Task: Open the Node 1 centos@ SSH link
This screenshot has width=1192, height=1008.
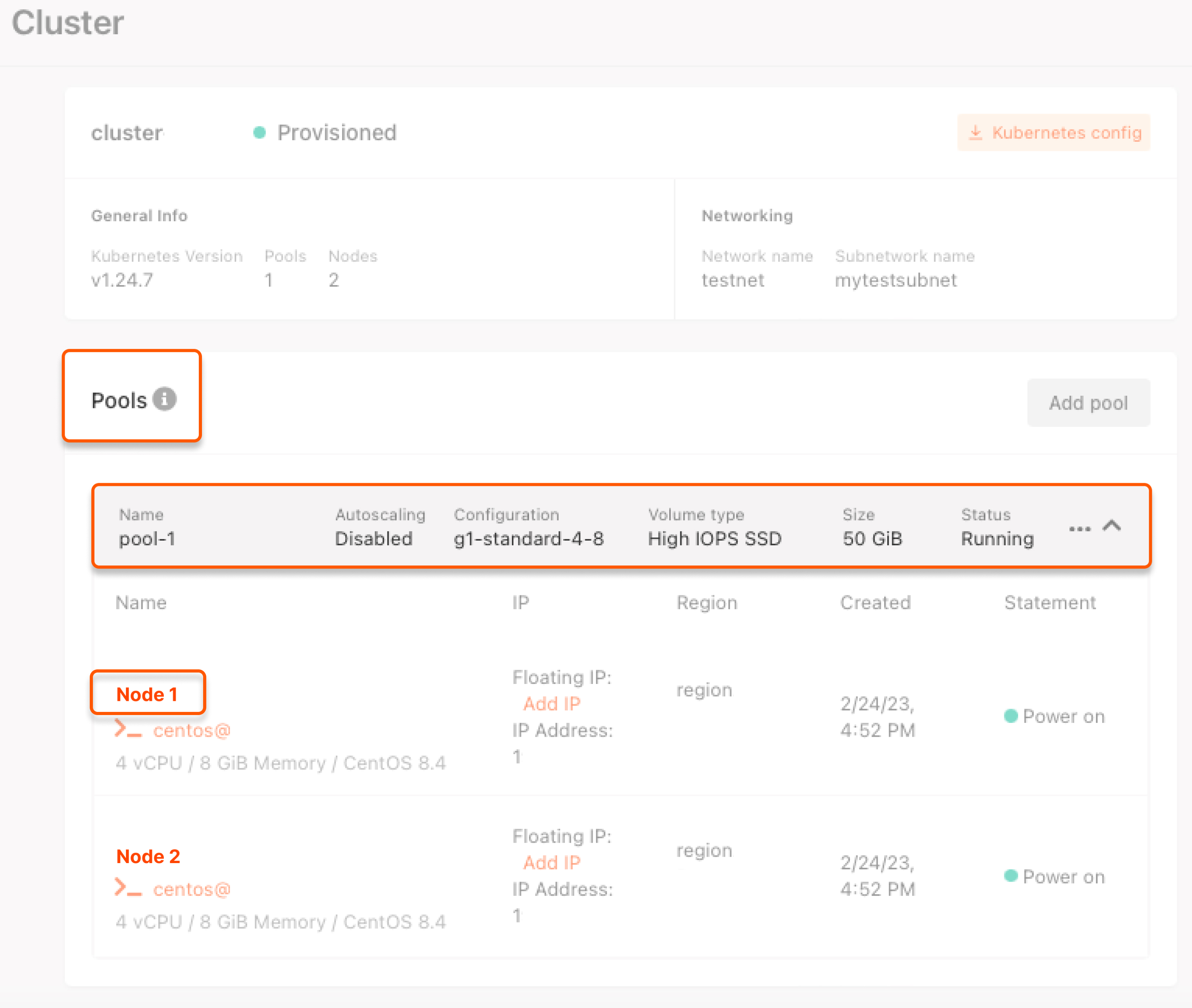Action: pos(191,730)
